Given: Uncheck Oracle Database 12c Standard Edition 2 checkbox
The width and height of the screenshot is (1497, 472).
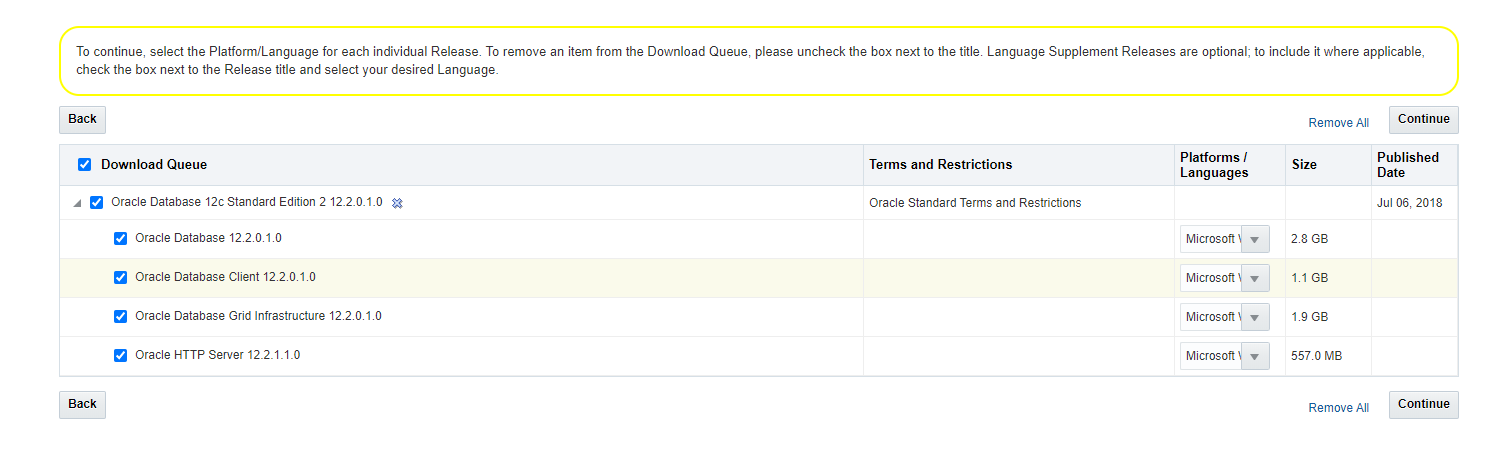Looking at the screenshot, I should (97, 202).
